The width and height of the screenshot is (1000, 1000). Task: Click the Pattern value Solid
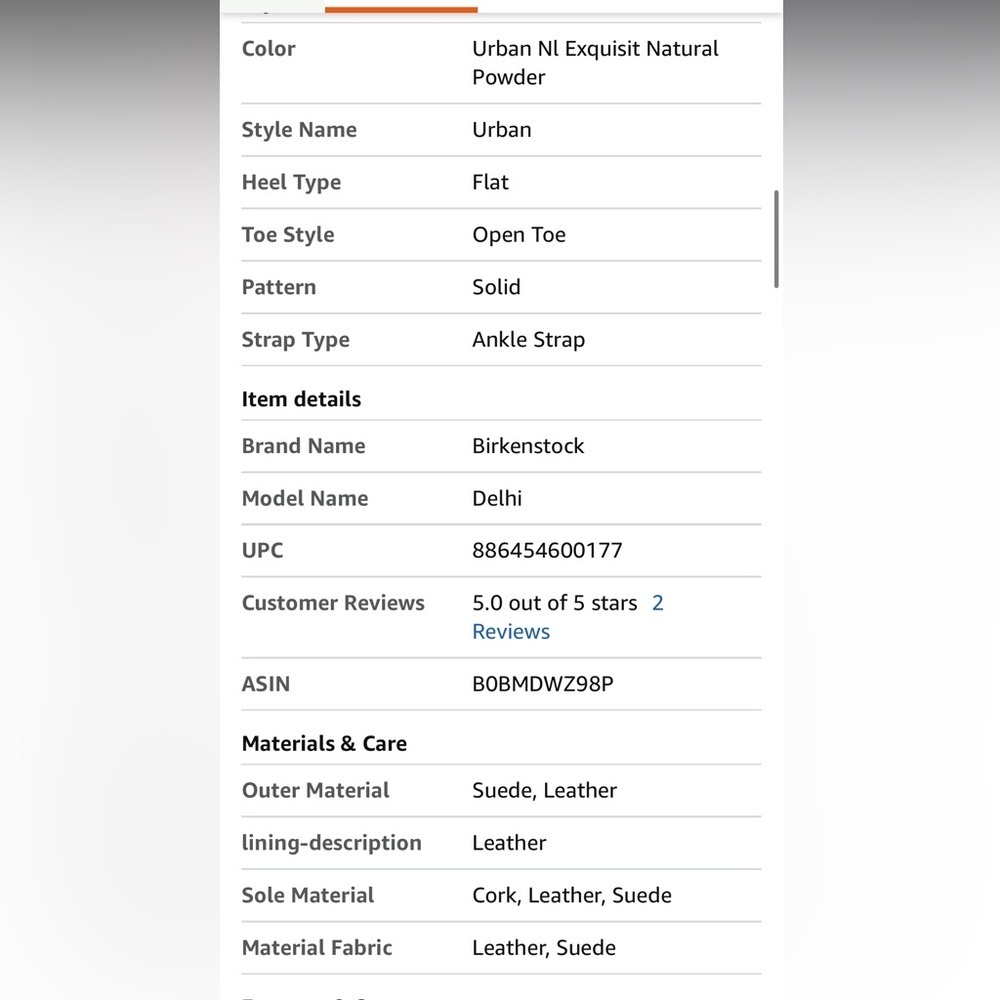(496, 287)
